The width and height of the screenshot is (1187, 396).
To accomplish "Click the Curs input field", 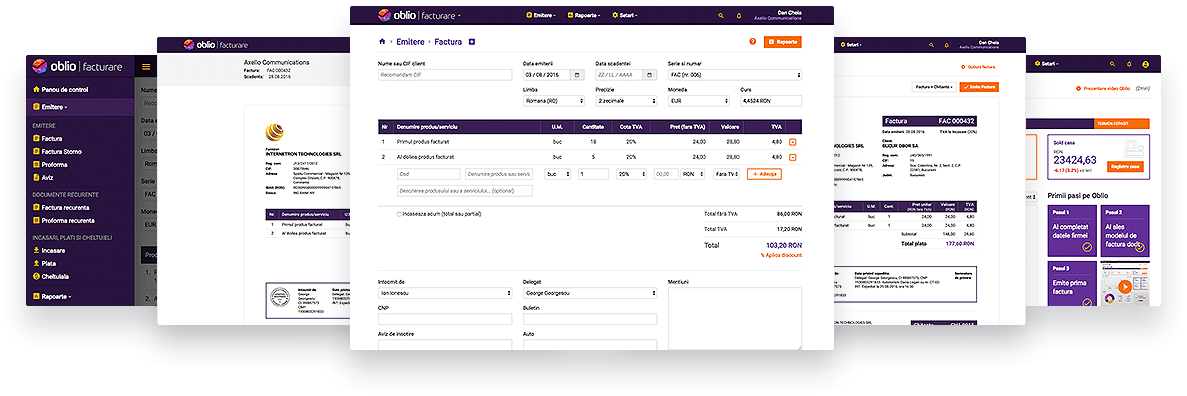I will [771, 101].
